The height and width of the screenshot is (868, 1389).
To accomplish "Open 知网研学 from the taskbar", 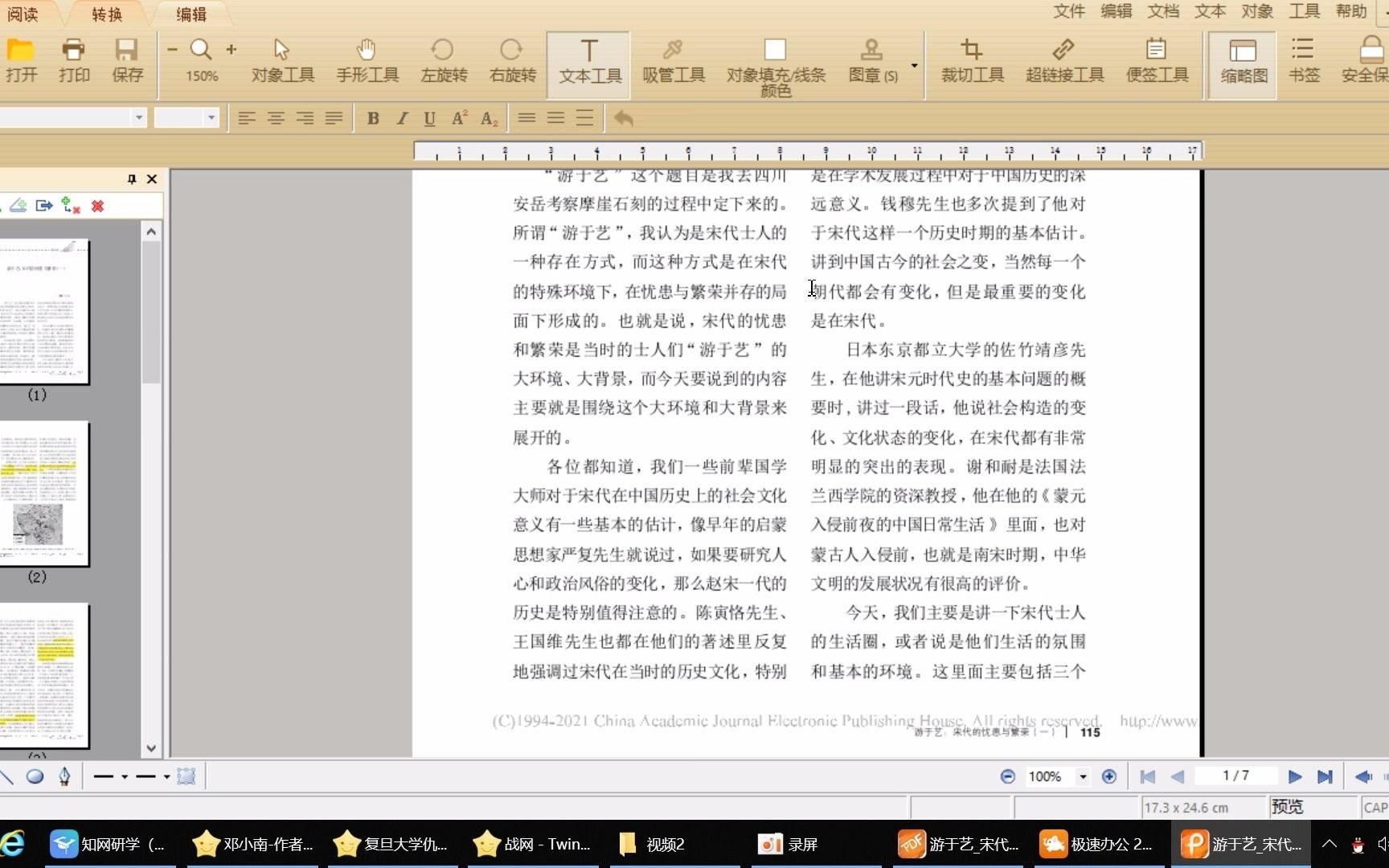I will (x=109, y=844).
